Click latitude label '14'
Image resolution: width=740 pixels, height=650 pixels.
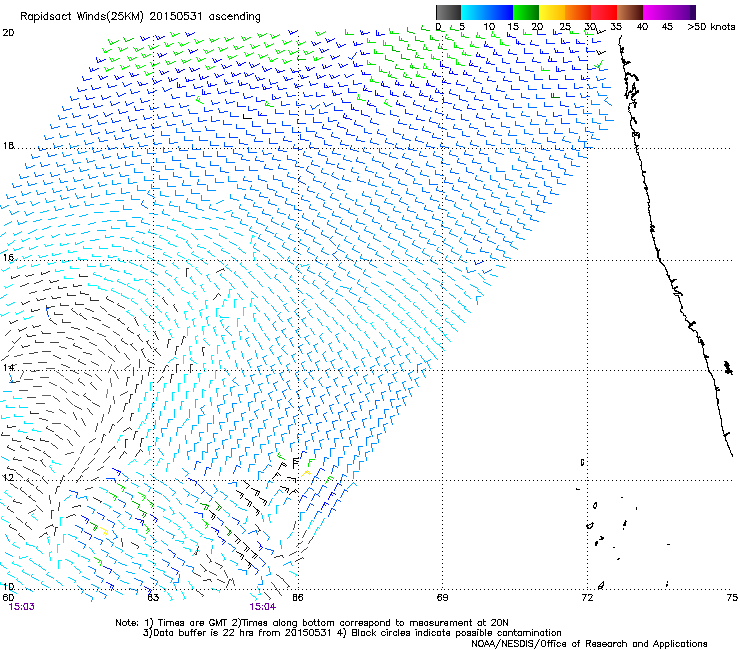point(8,368)
